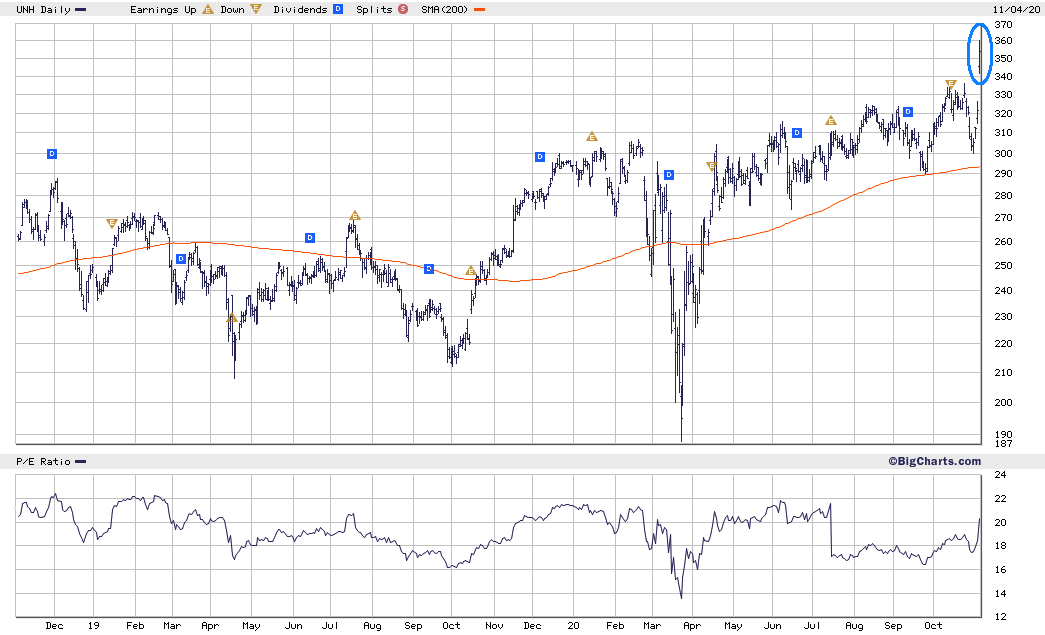Select the dividend marker from March 2019
Screen dimensions: 1045x635
click(181, 259)
